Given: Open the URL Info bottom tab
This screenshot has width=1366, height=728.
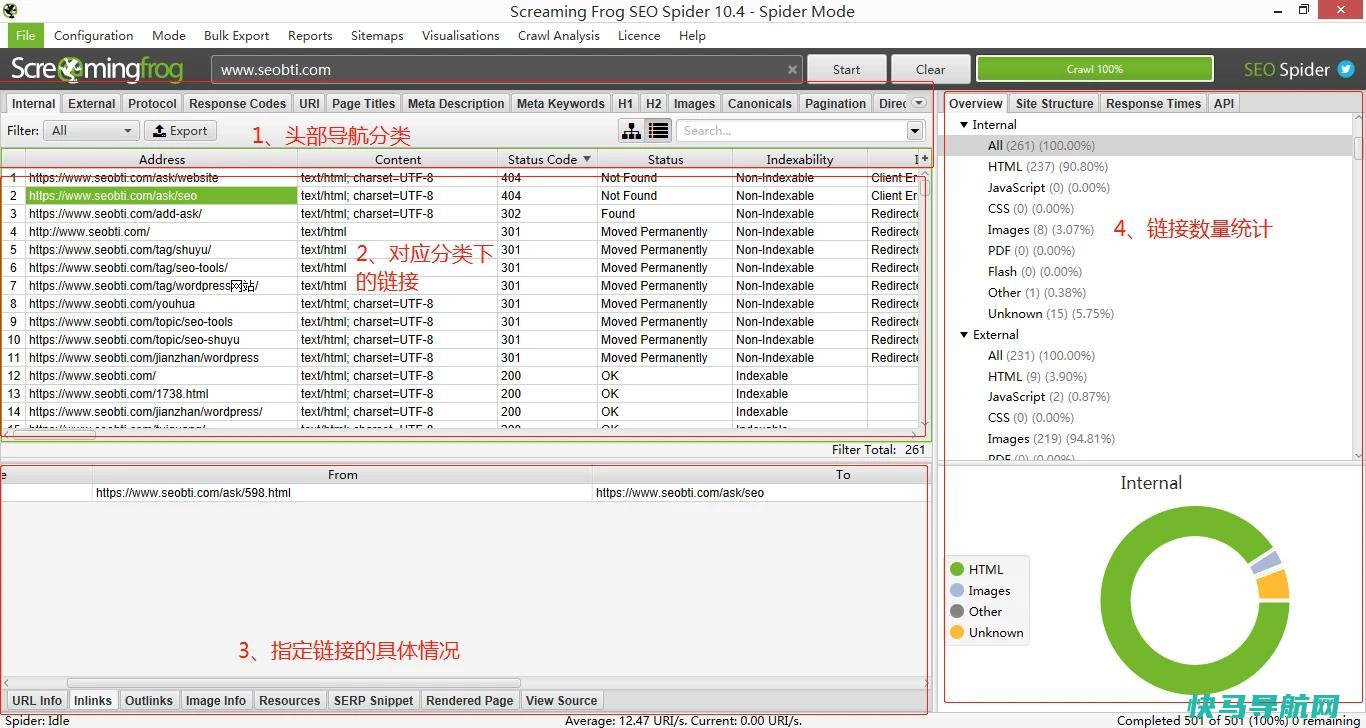Looking at the screenshot, I should [37, 700].
